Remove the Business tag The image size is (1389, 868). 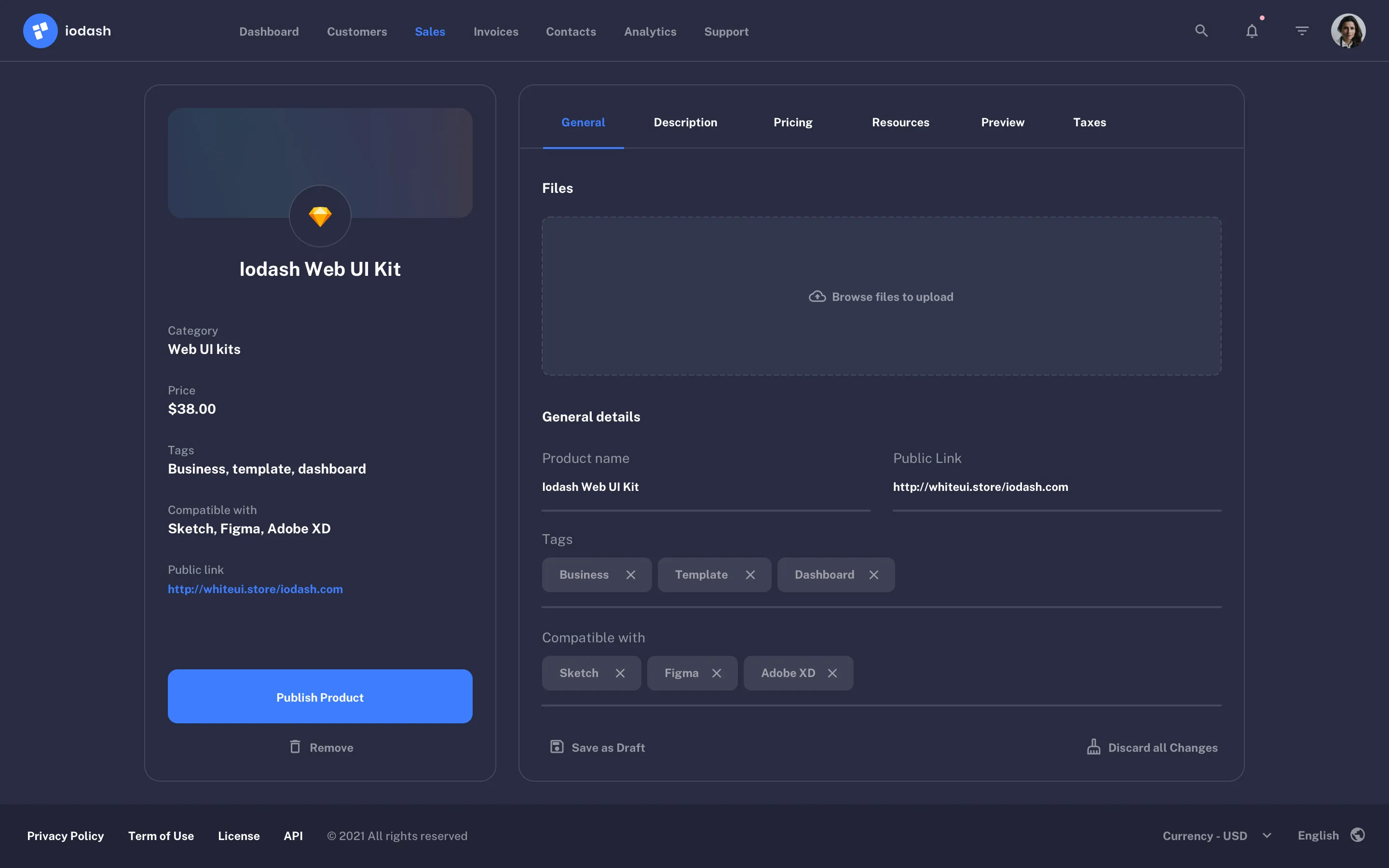(x=631, y=574)
